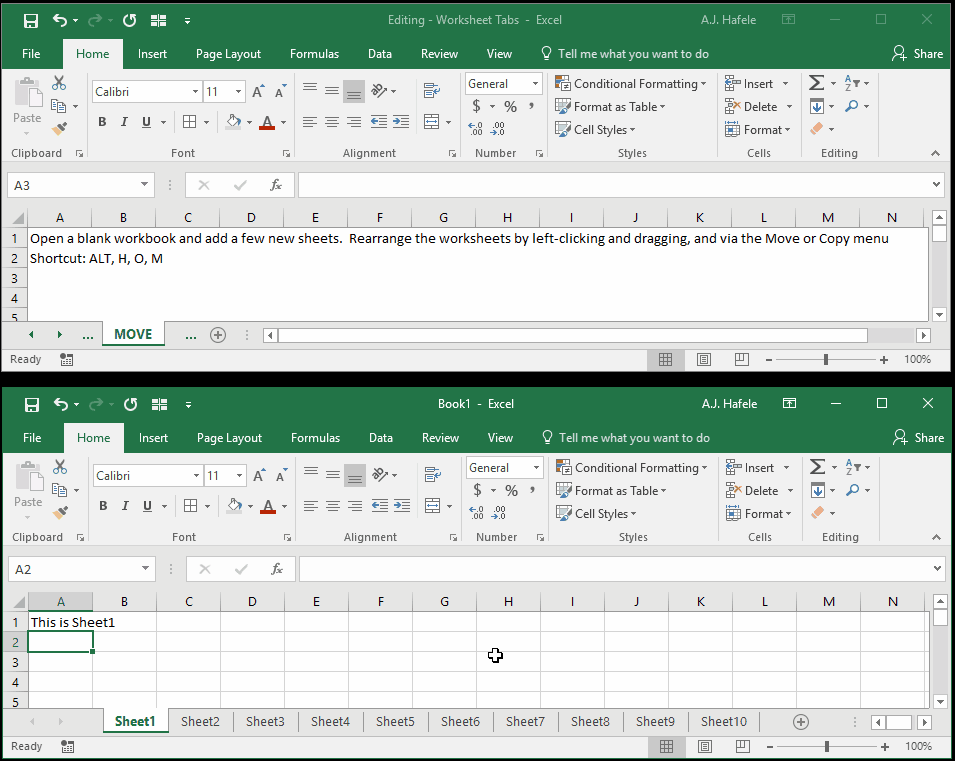Decrease font size in Book1 window

pyautogui.click(x=281, y=476)
